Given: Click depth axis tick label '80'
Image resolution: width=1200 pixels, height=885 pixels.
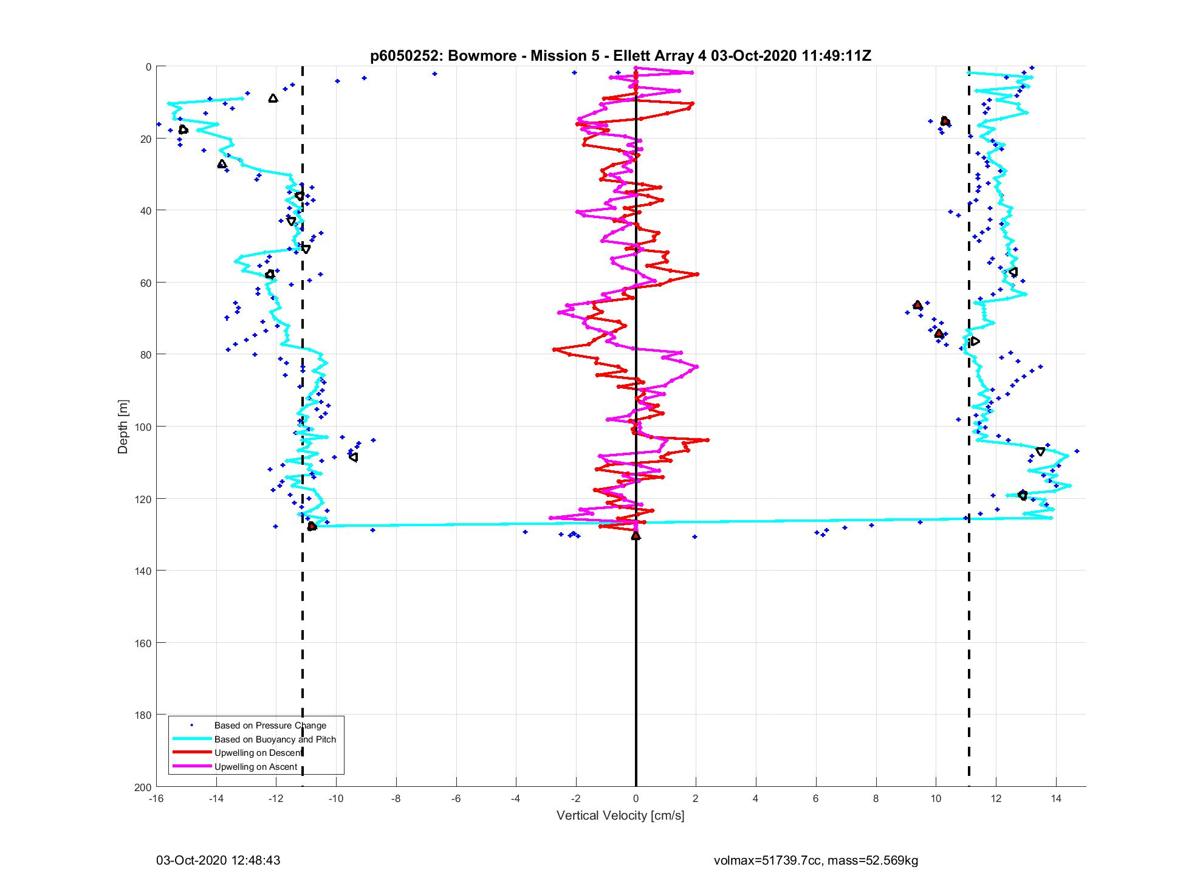Looking at the screenshot, I should pos(144,355).
